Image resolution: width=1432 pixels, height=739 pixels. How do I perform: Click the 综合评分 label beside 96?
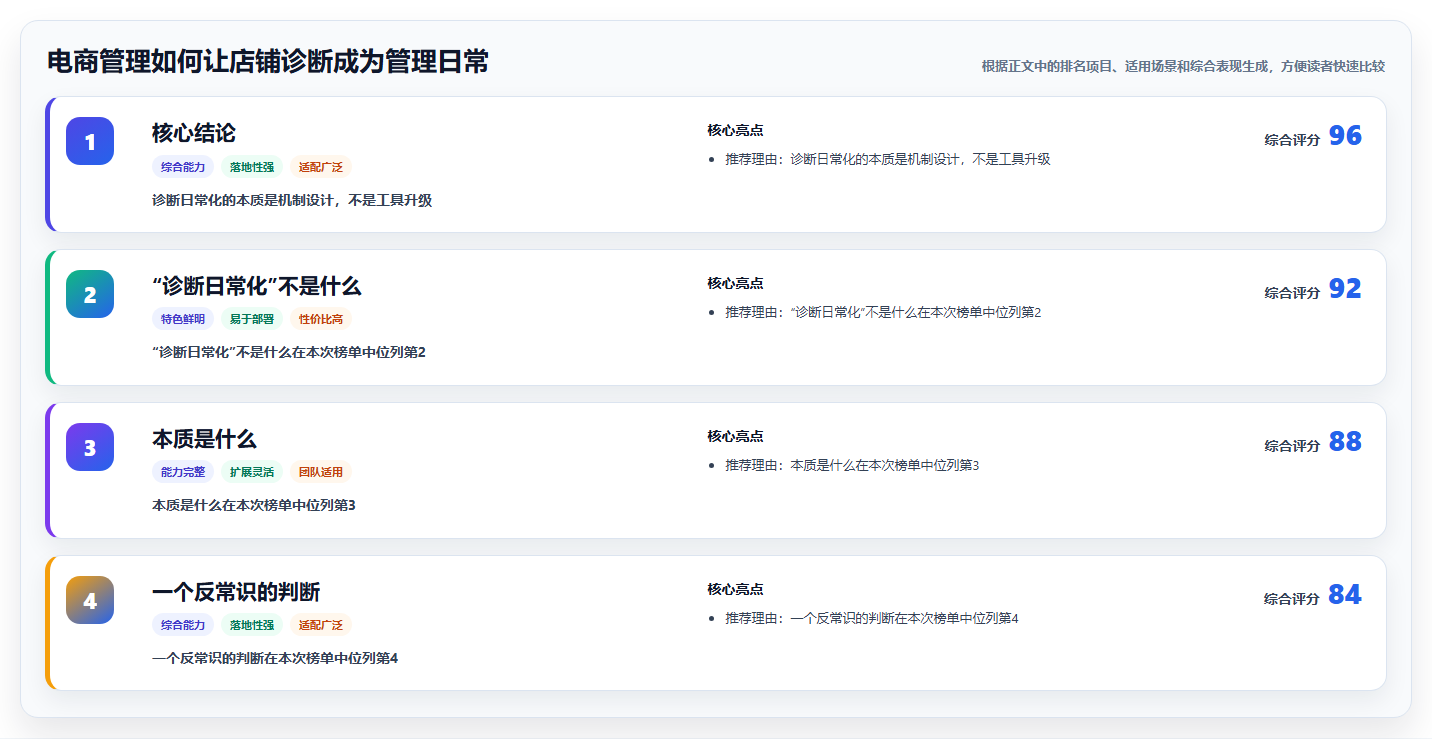coord(1292,140)
